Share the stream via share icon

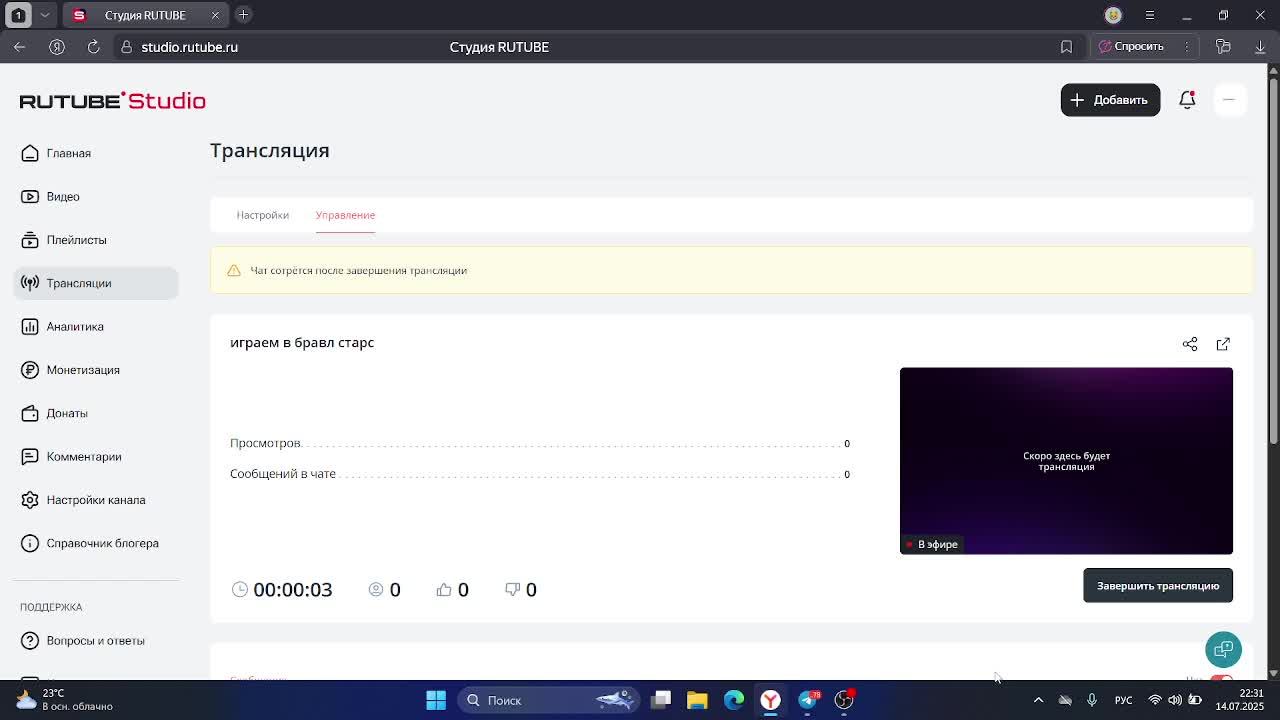point(1190,344)
